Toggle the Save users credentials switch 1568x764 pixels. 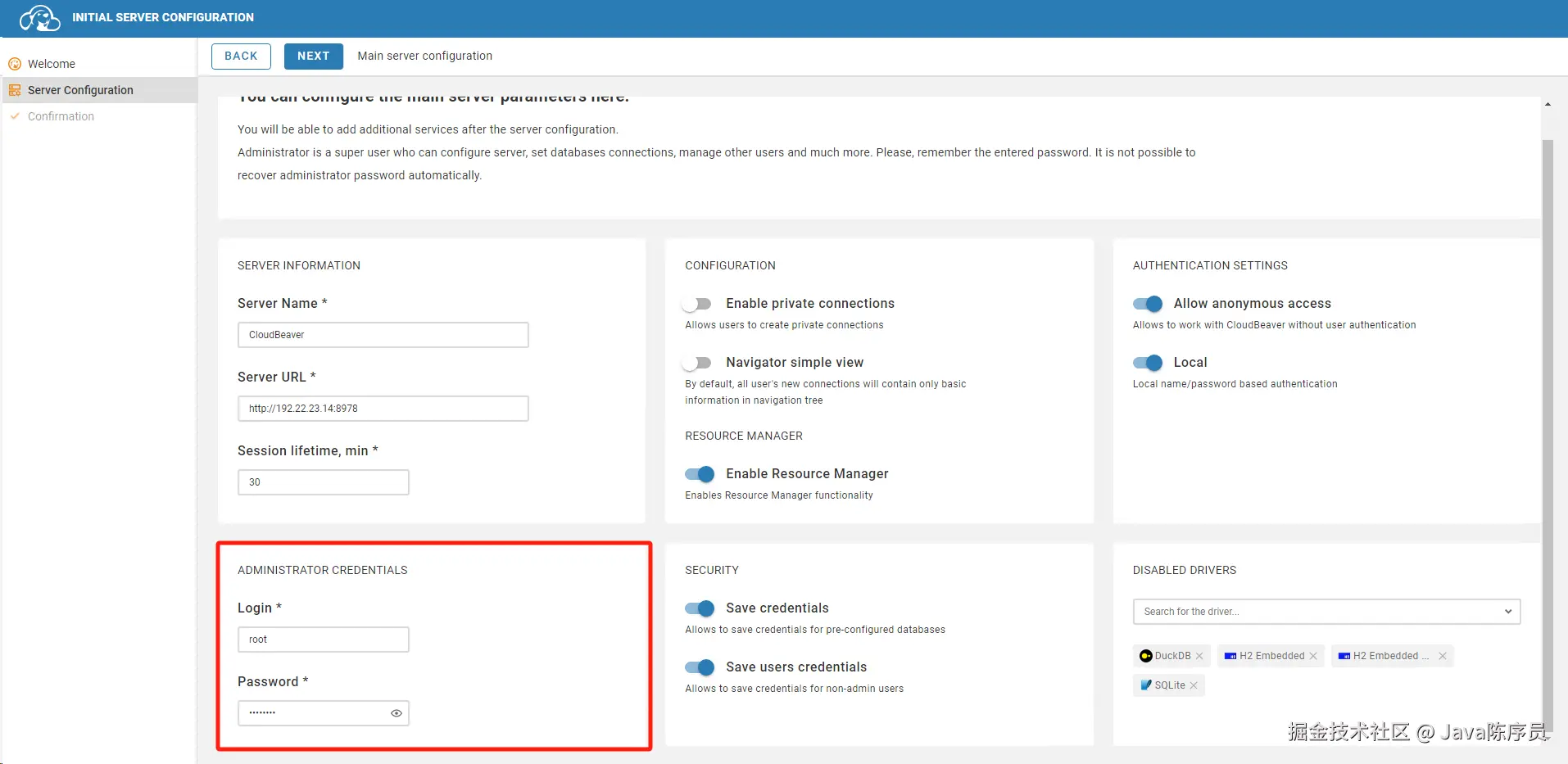[x=700, y=667]
